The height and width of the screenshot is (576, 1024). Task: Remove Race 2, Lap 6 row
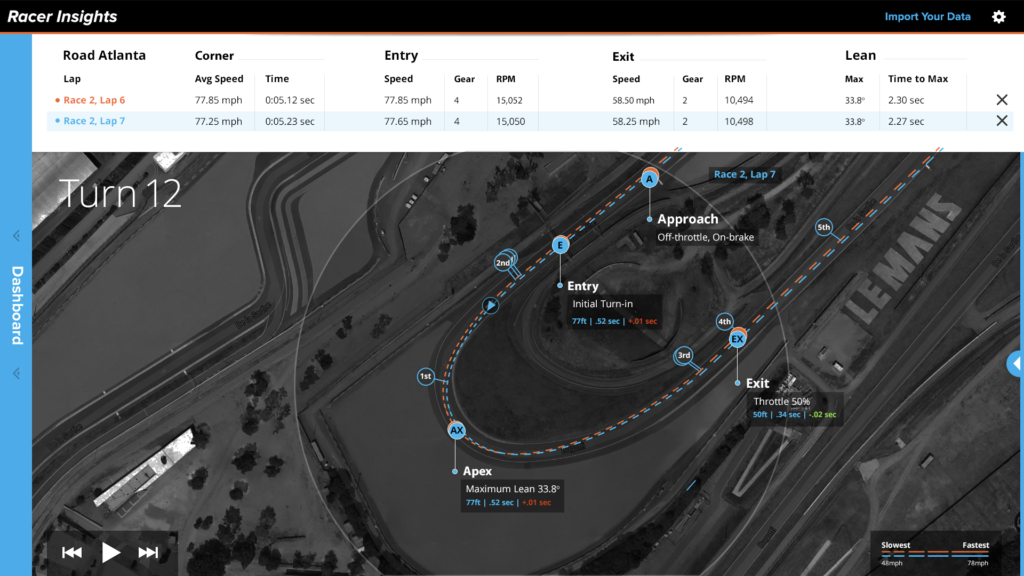pos(1001,100)
